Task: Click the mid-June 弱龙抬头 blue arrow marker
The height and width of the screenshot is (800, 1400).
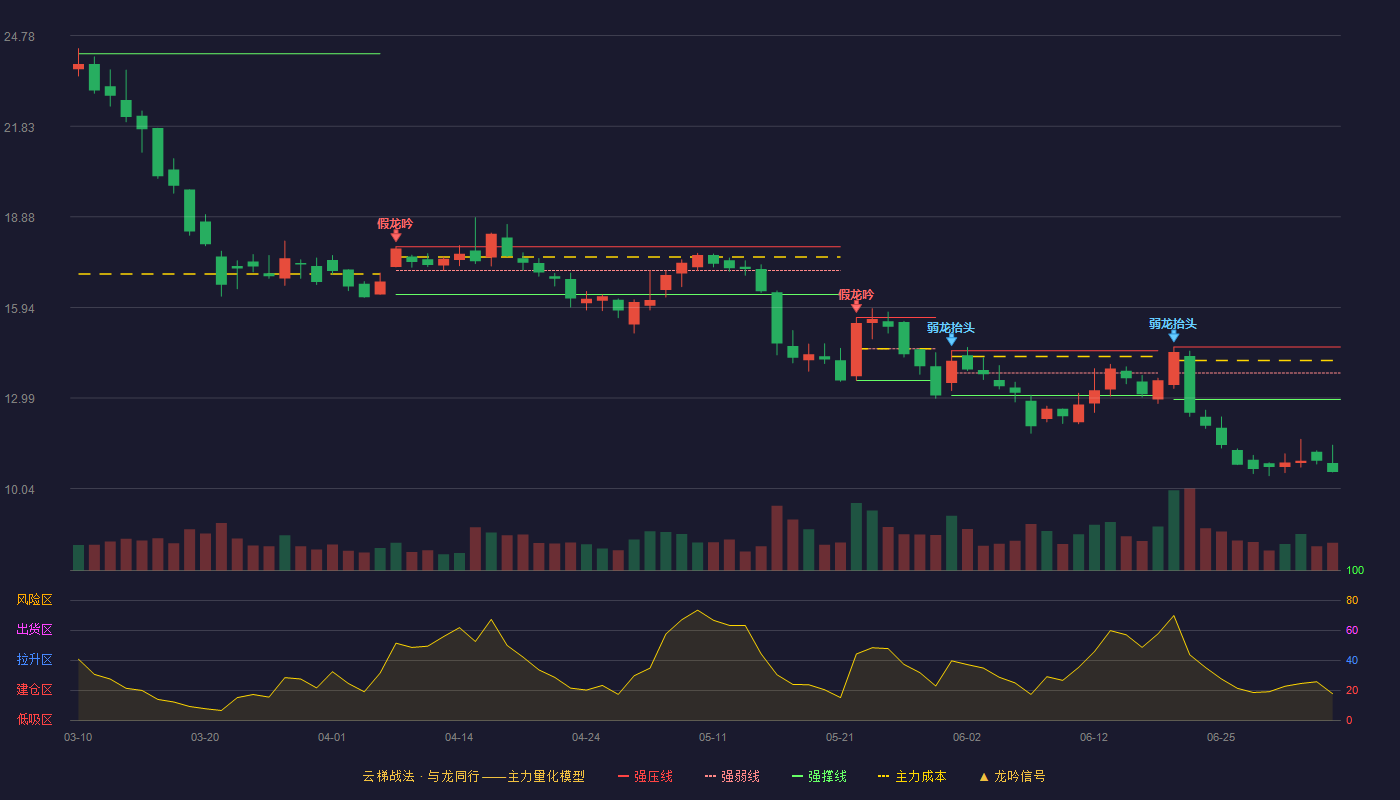Action: [1174, 336]
